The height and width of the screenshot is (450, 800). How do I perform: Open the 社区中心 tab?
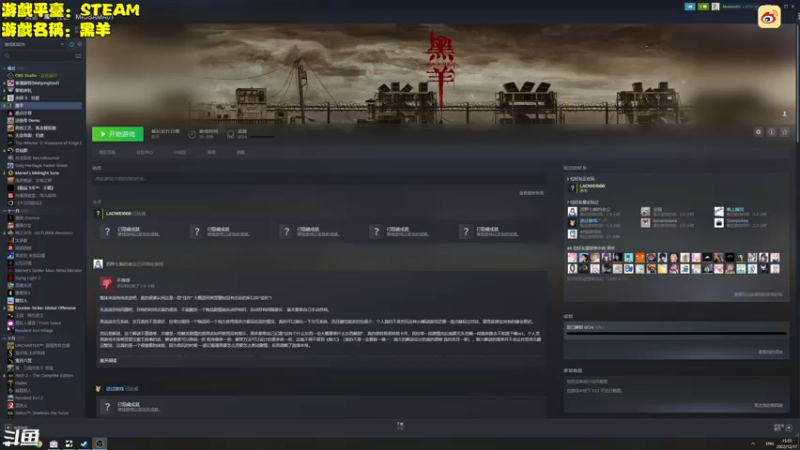(144, 152)
